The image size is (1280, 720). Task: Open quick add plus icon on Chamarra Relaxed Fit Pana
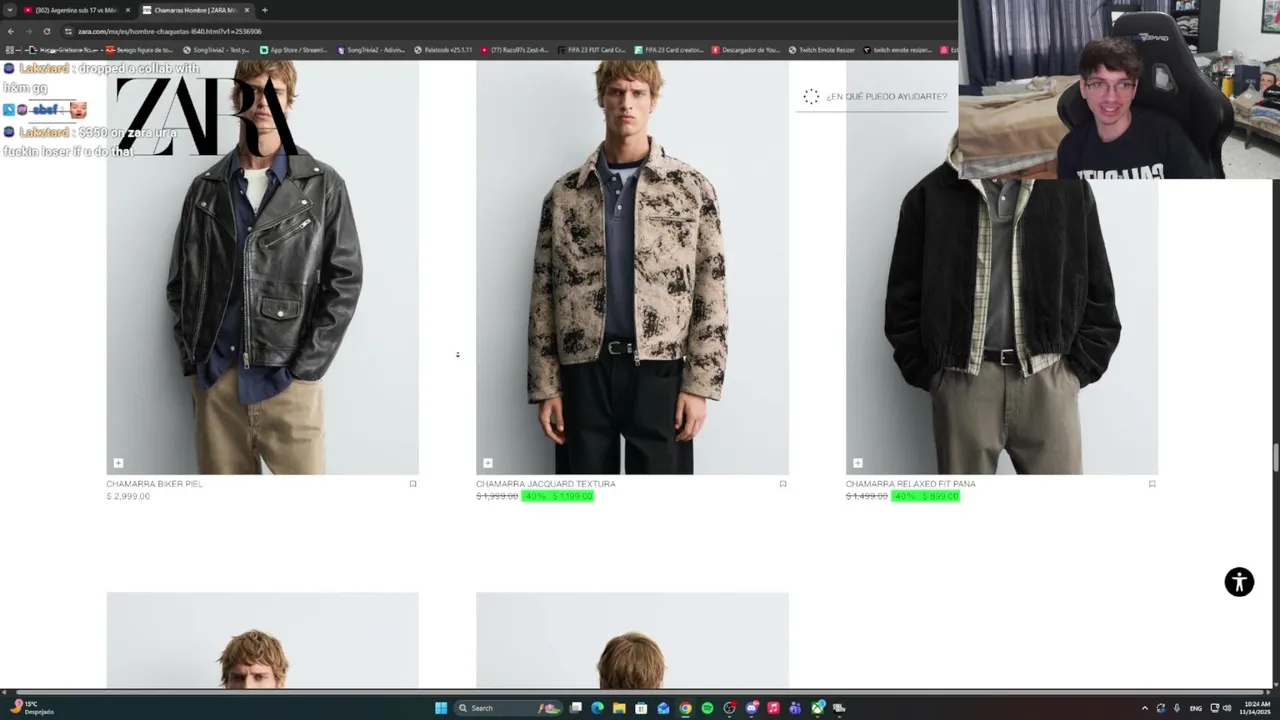[x=857, y=463]
